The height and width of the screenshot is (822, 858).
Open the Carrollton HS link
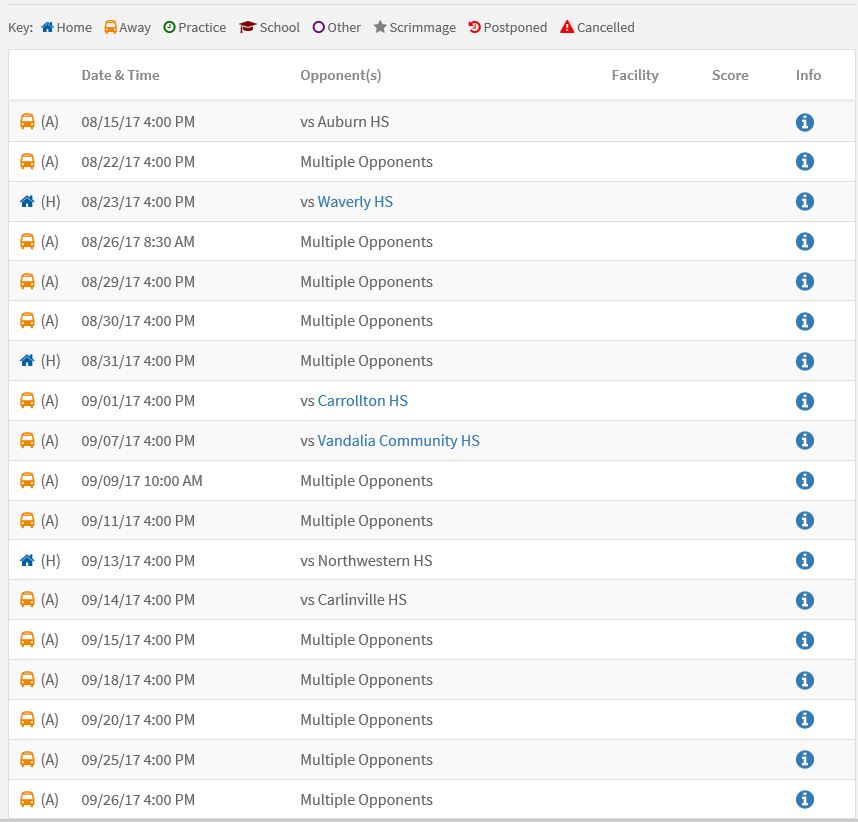point(363,401)
